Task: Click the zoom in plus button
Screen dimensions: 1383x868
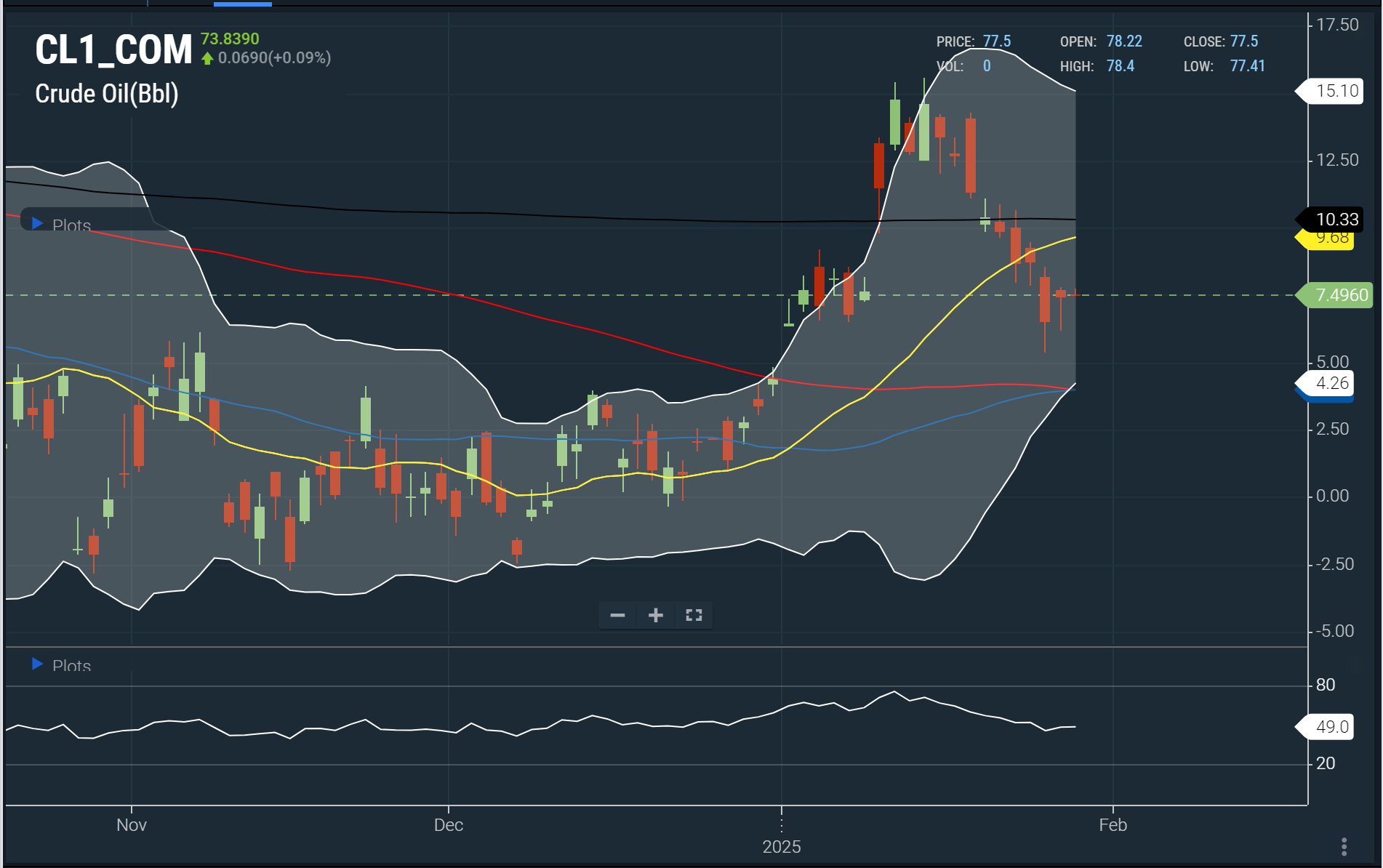Action: [655, 616]
